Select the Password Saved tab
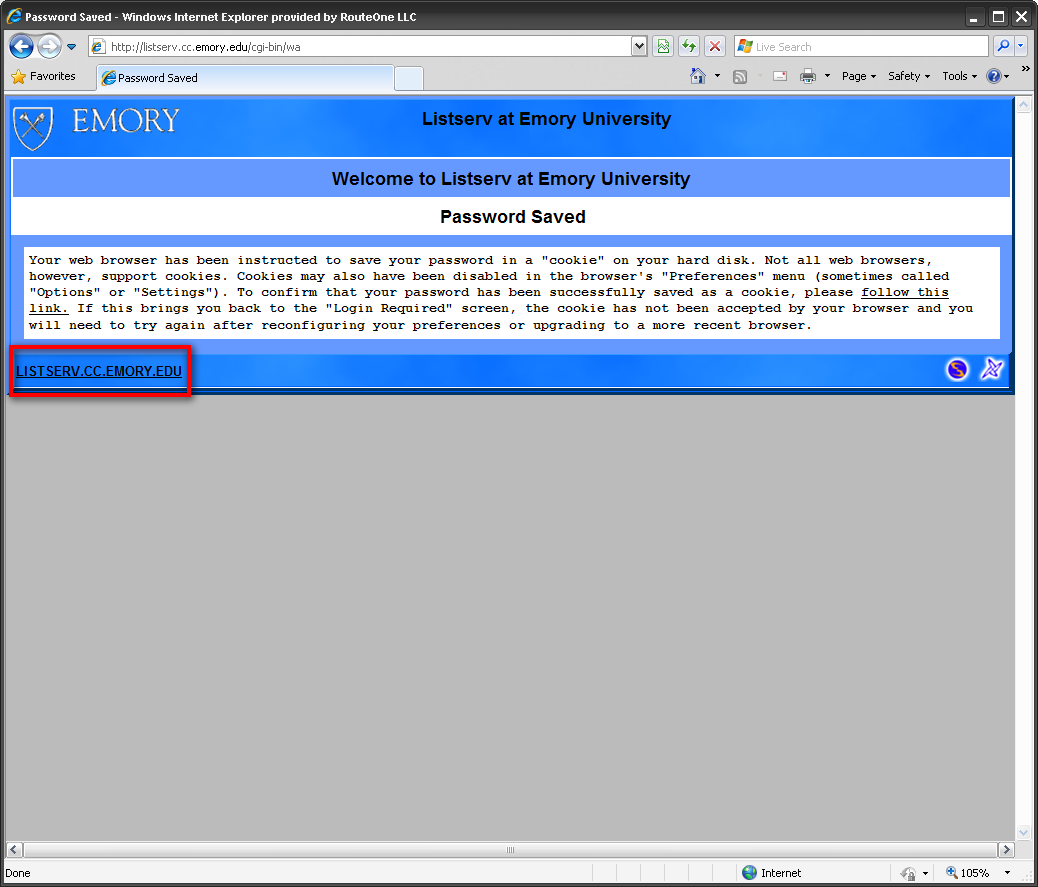 click(245, 77)
